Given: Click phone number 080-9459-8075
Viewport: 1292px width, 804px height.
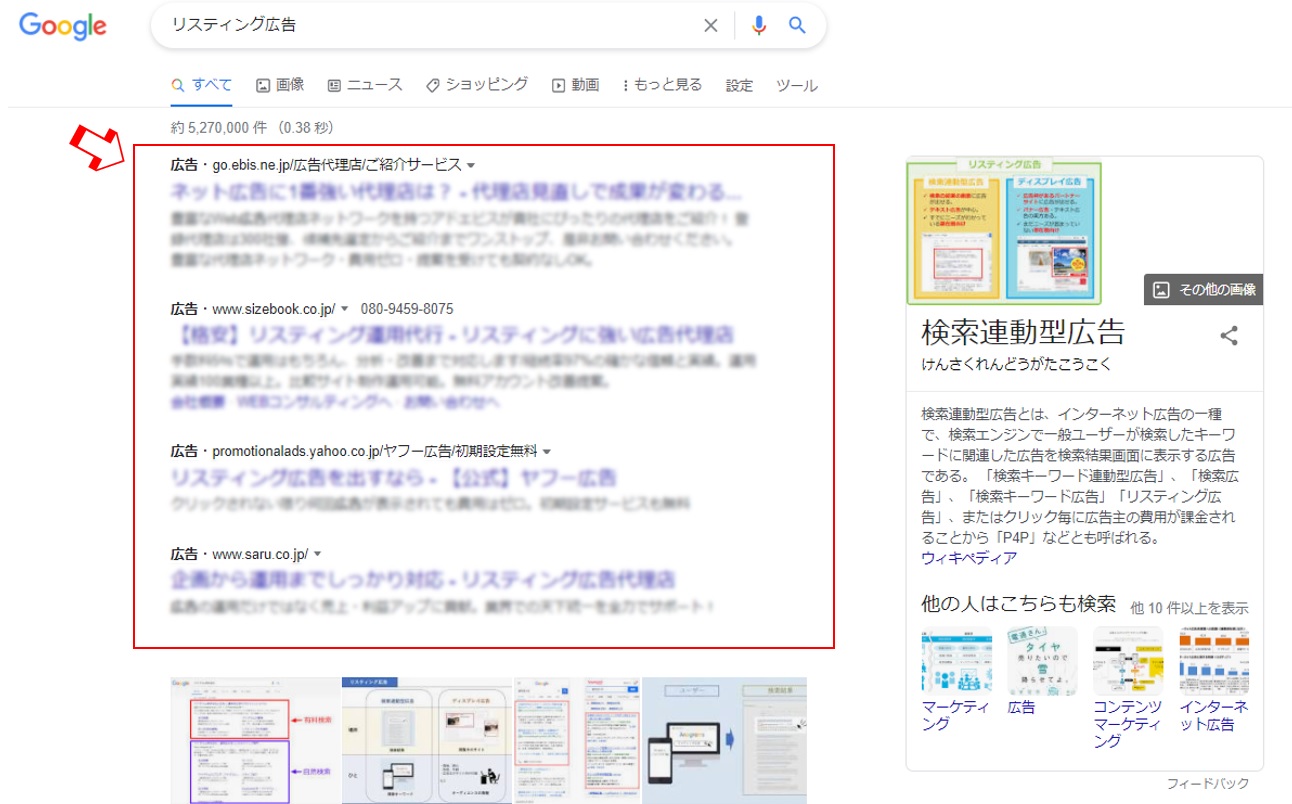Looking at the screenshot, I should point(407,309).
